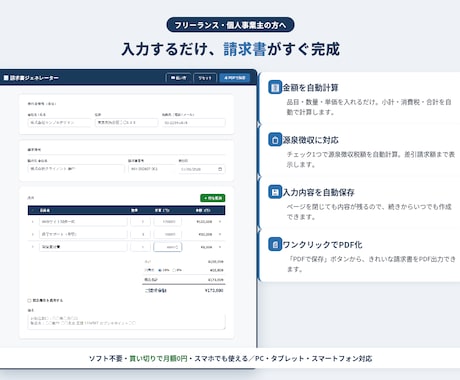Delete the third line item row

[x=220, y=247]
